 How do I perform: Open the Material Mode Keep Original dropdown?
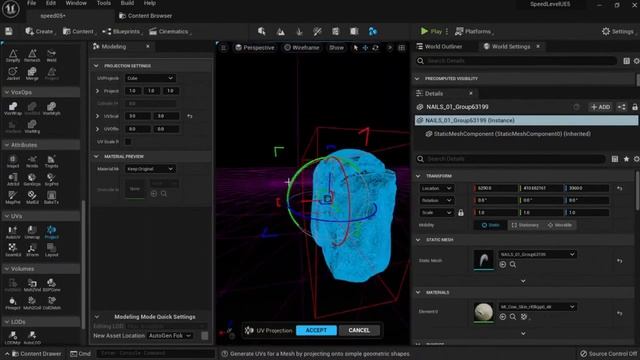pos(150,169)
